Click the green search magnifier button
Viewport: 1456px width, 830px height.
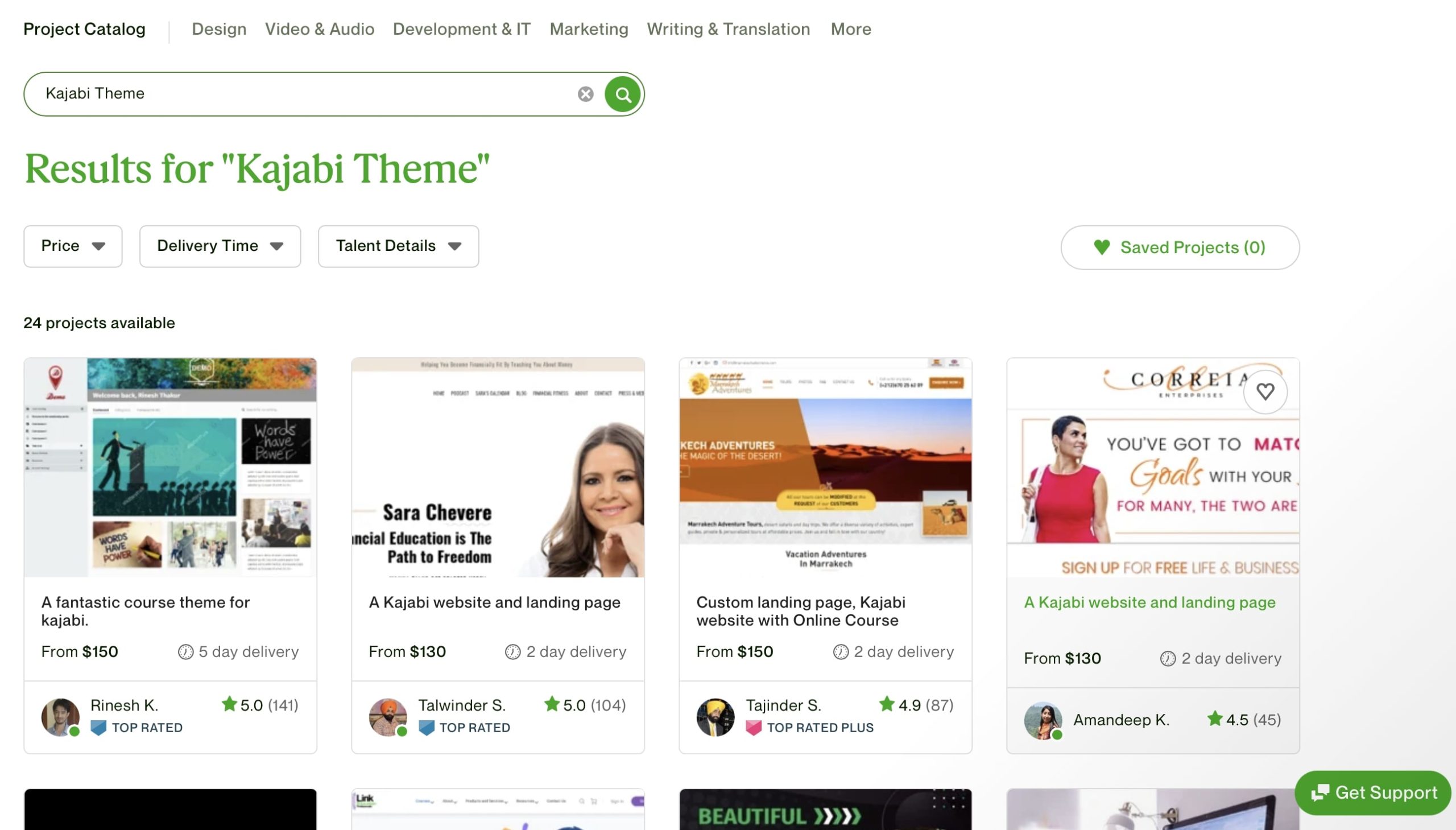622,94
